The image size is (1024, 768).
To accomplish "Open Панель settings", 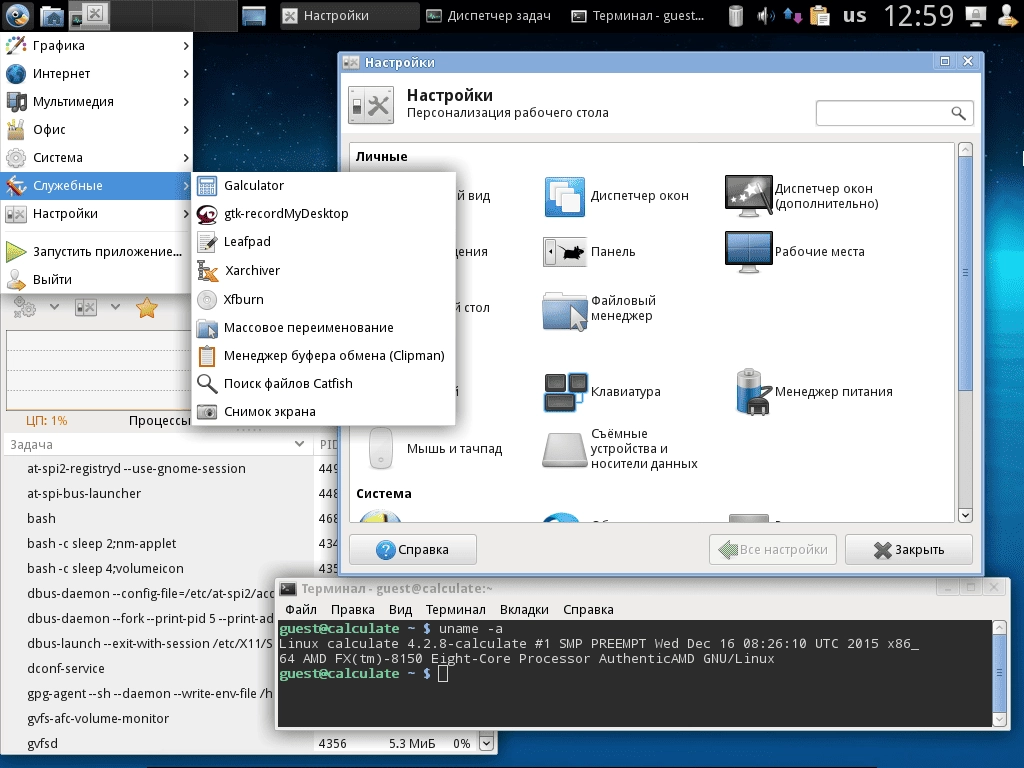I will [589, 252].
